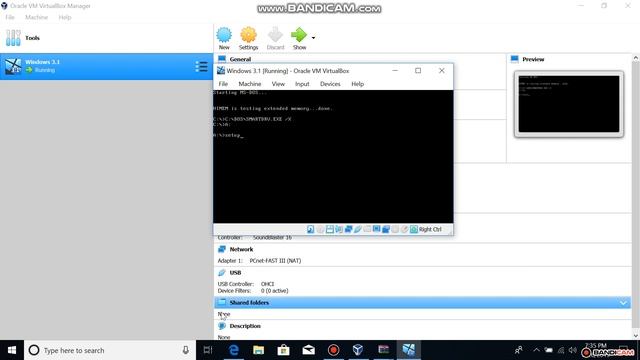Click the floppy disk icon in the VM status bar

pos(330,229)
